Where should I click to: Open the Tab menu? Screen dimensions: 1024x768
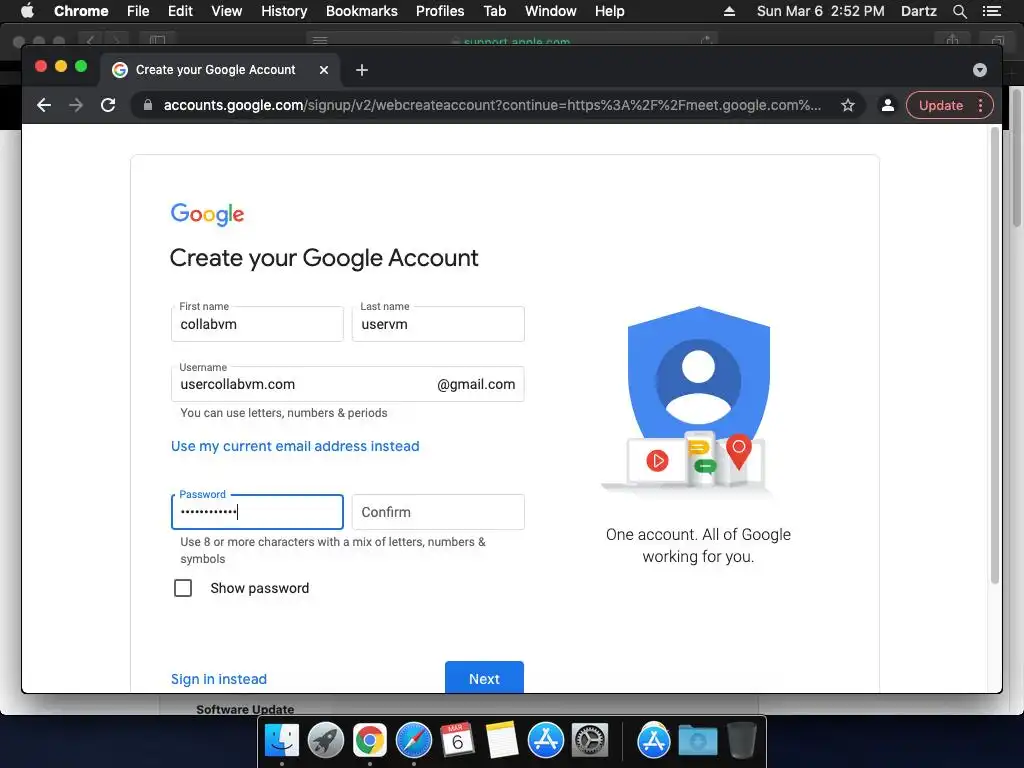pyautogui.click(x=494, y=11)
